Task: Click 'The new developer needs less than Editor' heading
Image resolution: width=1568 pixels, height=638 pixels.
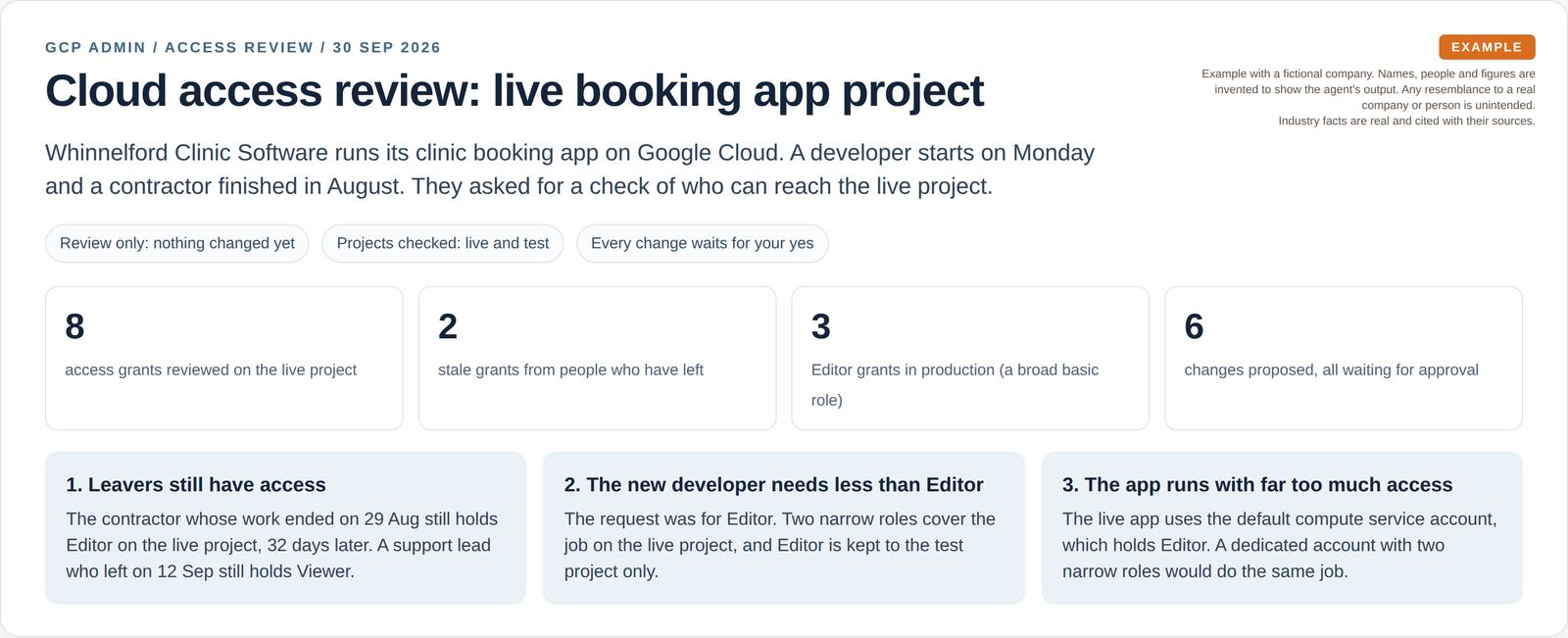Action: pos(773,484)
